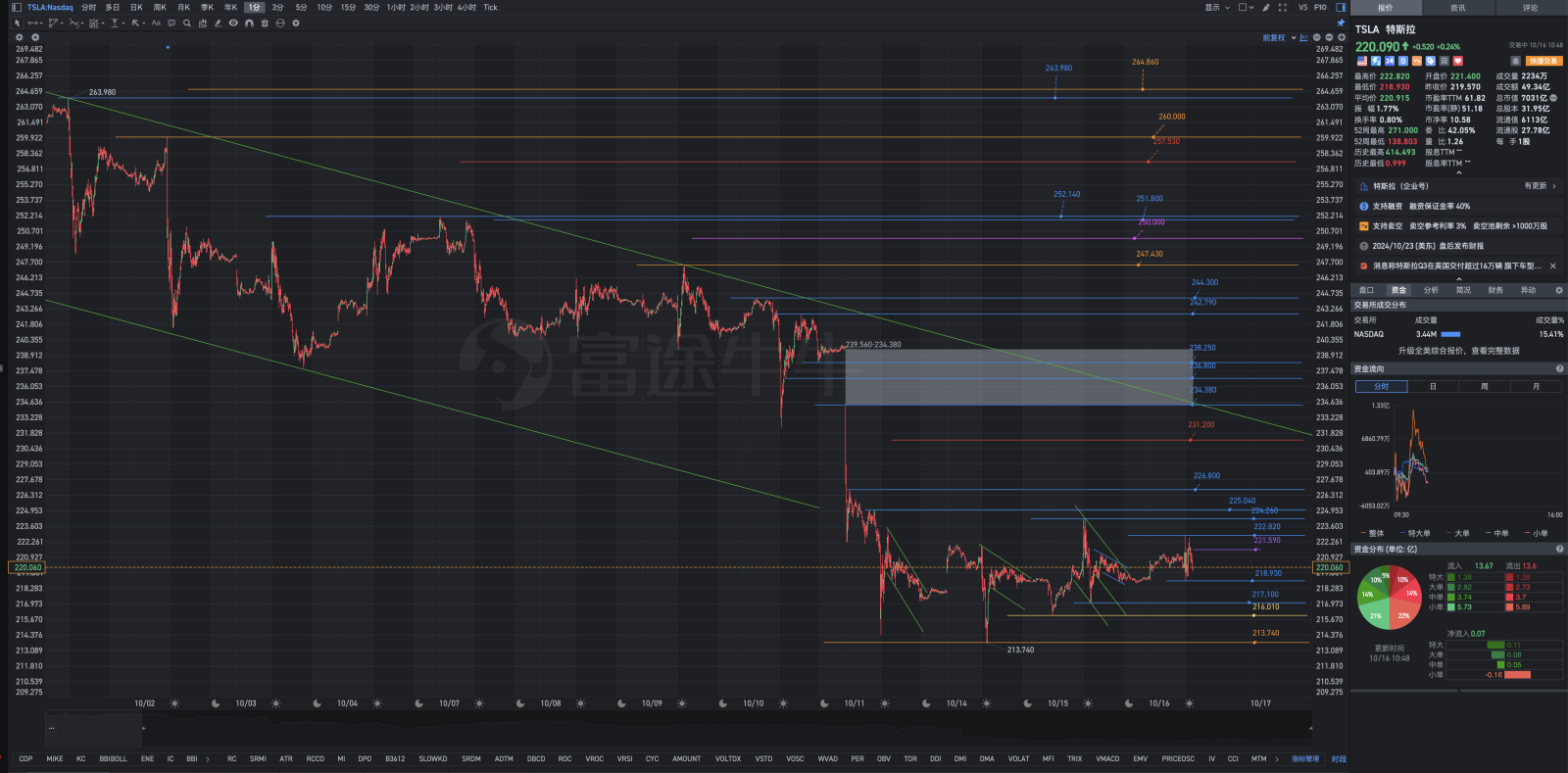The height and width of the screenshot is (773, 1568).
Task: Select the 分时 fund flow view
Action: point(1381,386)
